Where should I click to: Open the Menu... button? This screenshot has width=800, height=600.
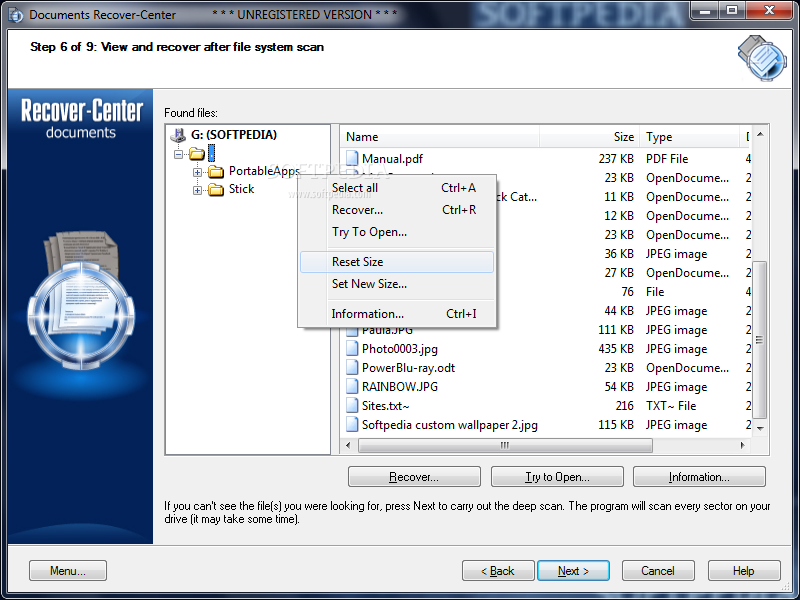68,570
